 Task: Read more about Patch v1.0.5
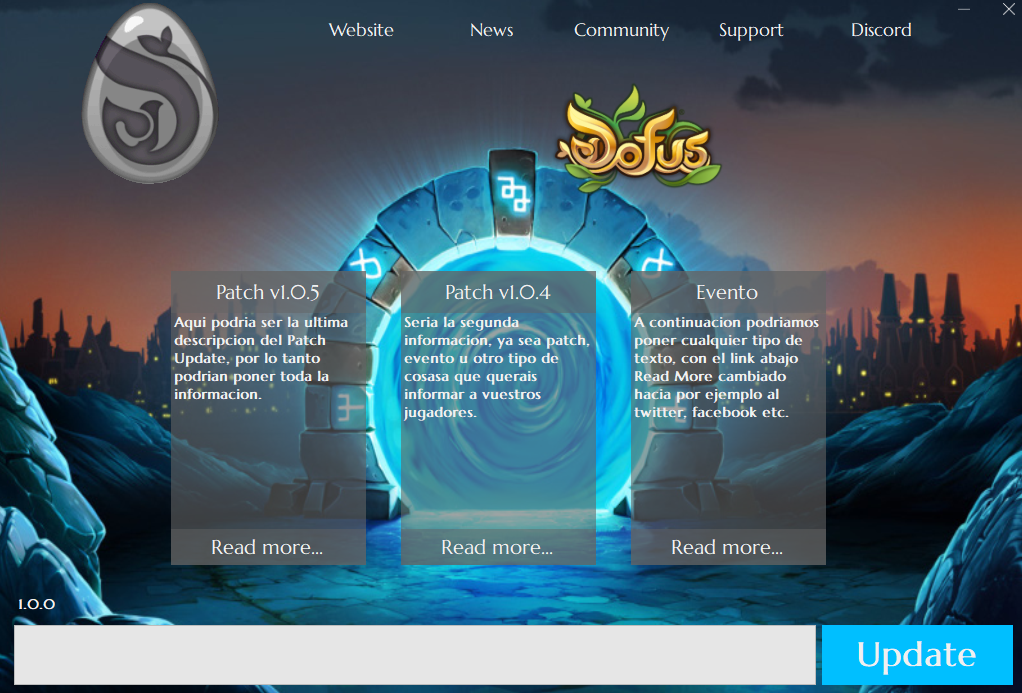tap(268, 547)
